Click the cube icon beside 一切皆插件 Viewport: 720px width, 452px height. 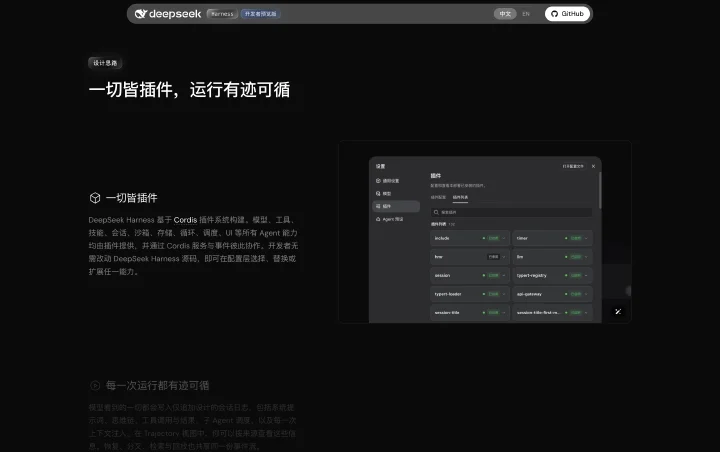(x=95, y=198)
